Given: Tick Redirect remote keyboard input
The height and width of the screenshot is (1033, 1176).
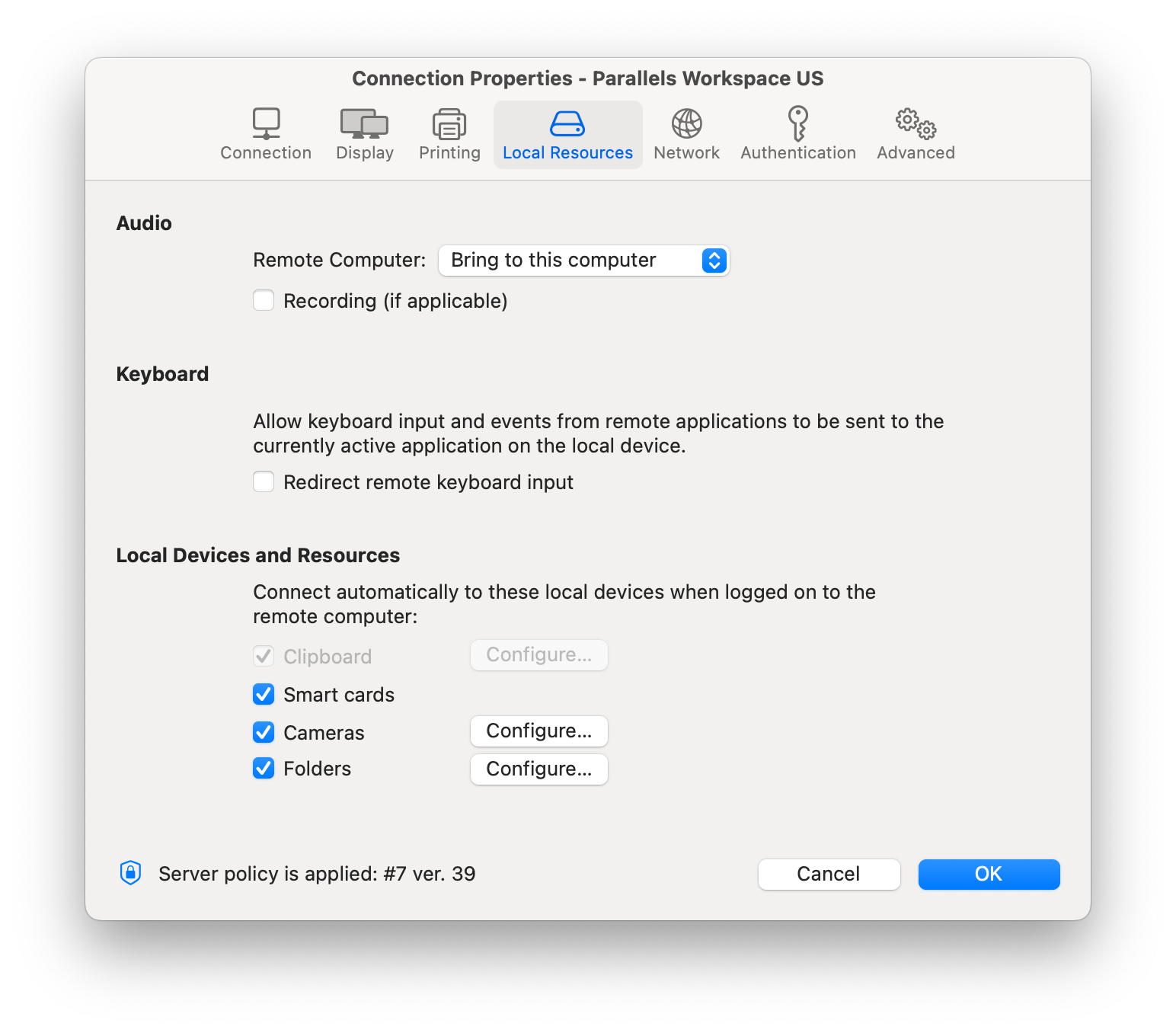Looking at the screenshot, I should (x=264, y=481).
